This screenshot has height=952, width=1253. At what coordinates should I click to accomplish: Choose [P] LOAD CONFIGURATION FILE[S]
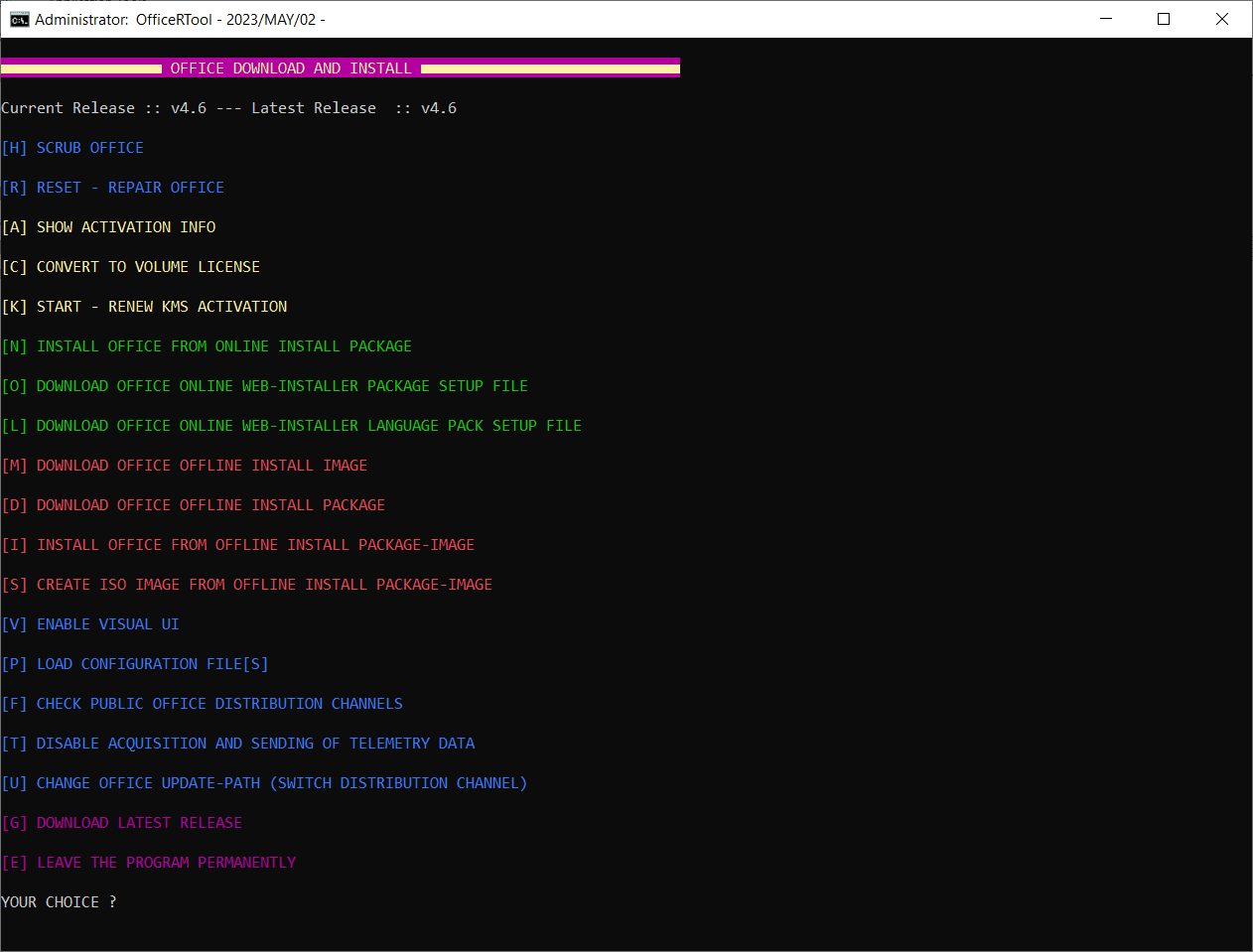point(135,664)
